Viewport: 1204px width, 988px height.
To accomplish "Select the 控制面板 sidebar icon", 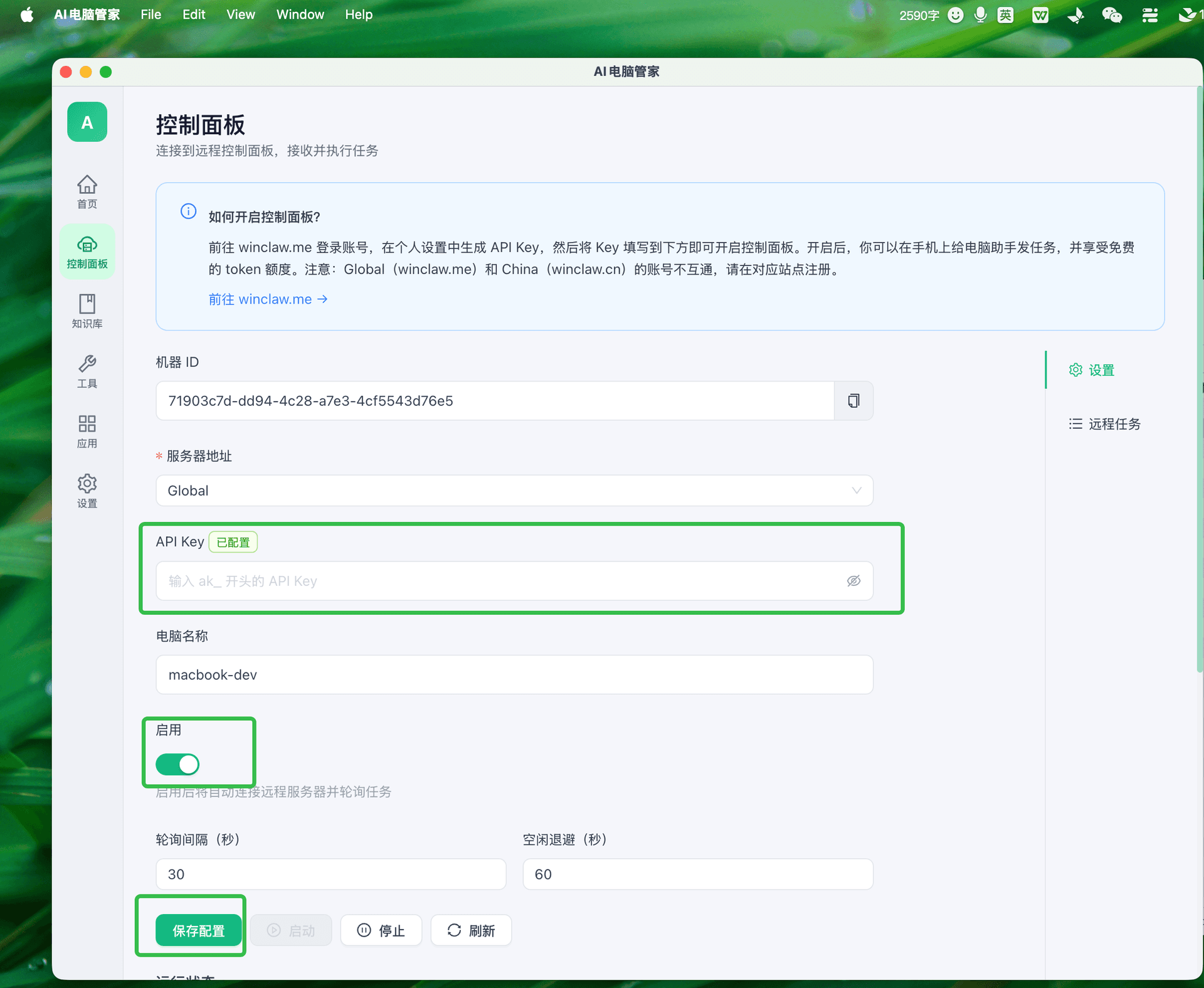I will [87, 251].
